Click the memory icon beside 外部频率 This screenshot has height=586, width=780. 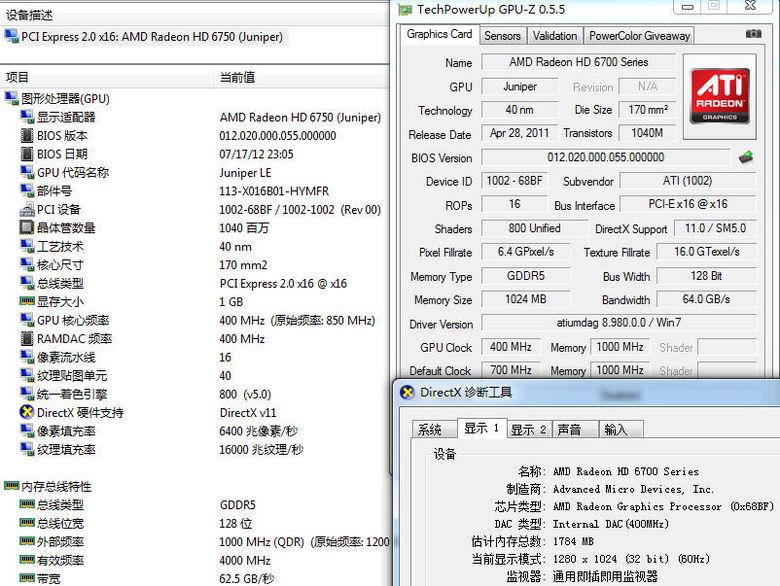27,541
